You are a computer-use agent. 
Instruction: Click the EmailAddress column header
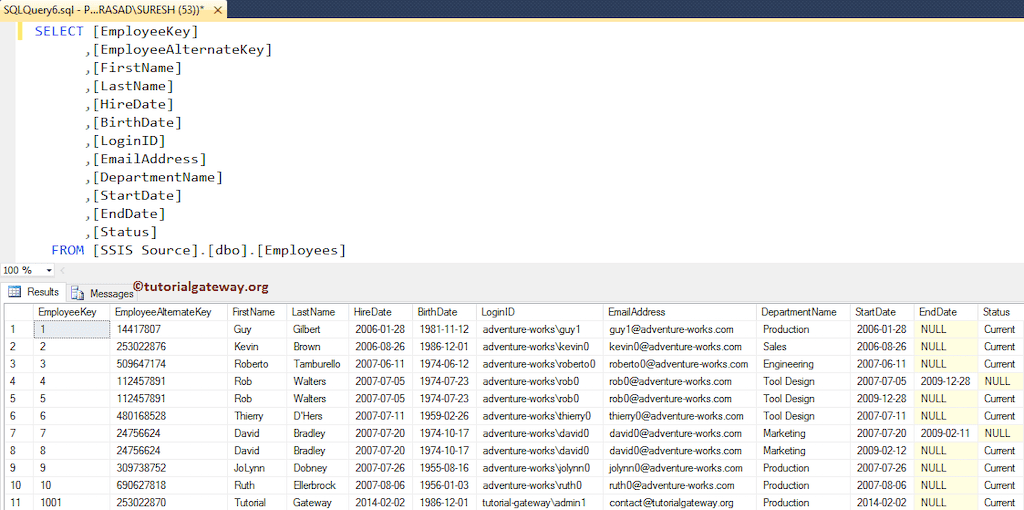(680, 312)
